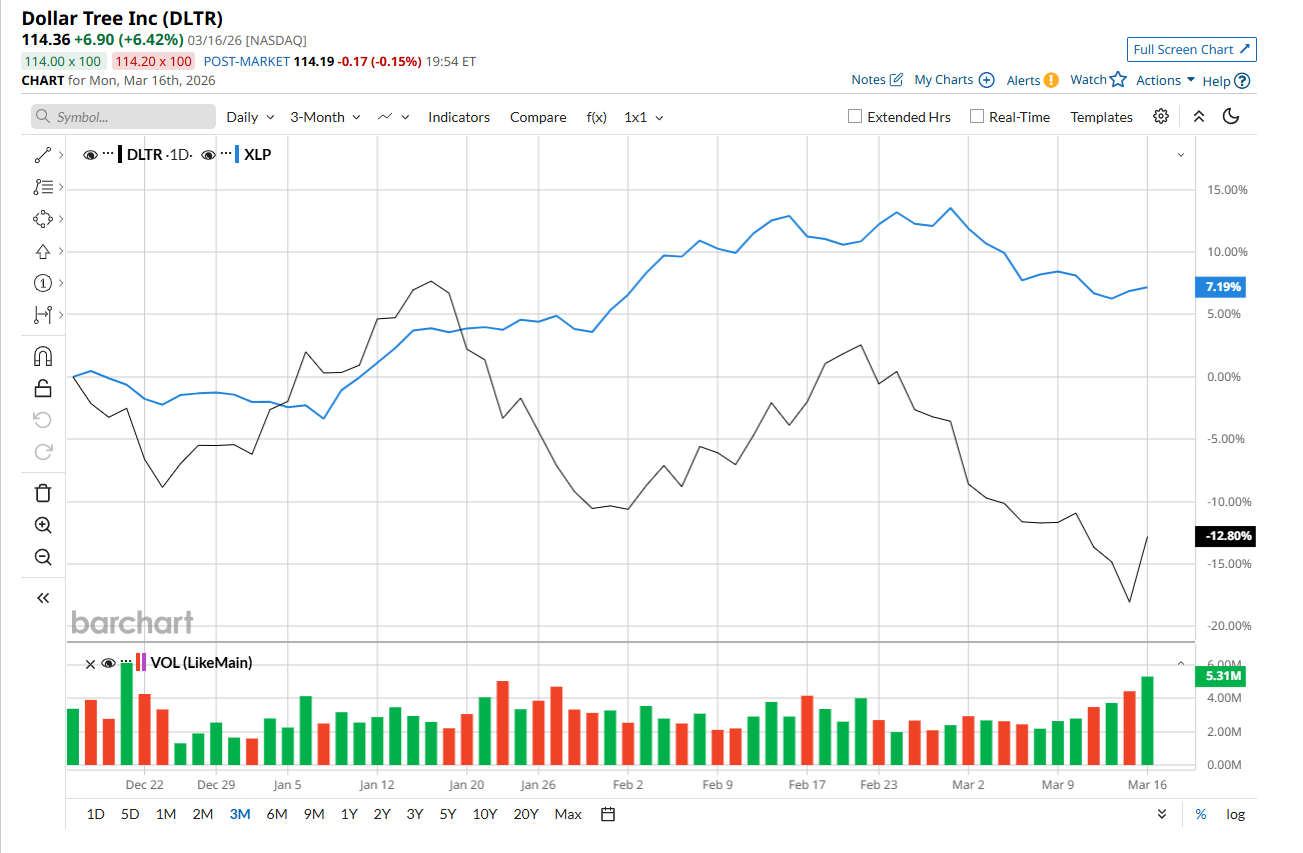The height and width of the screenshot is (853, 1303).
Task: Open the f(x) expressions menu
Action: (596, 117)
